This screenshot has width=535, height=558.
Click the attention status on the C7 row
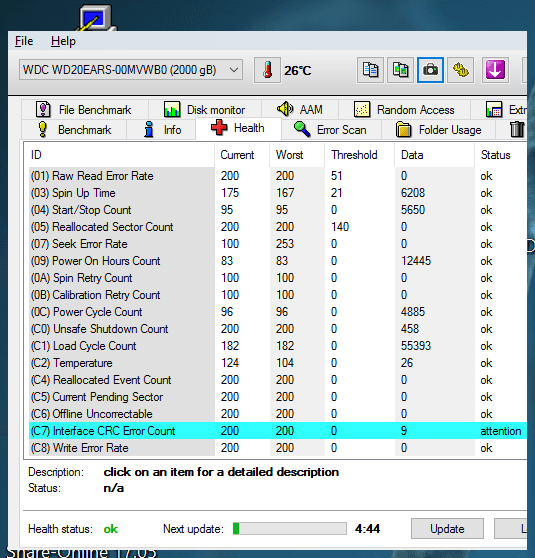tap(500, 431)
